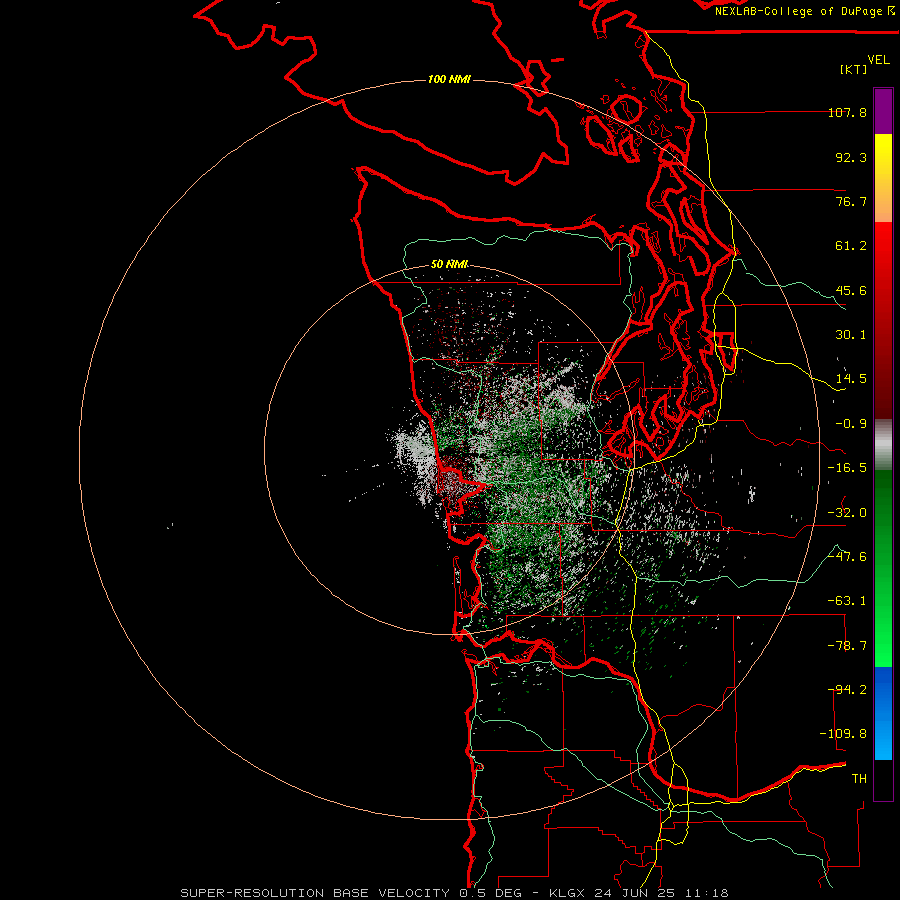Click the 100 NMI range ring label
Image resolution: width=900 pixels, height=900 pixels.
[449, 79]
